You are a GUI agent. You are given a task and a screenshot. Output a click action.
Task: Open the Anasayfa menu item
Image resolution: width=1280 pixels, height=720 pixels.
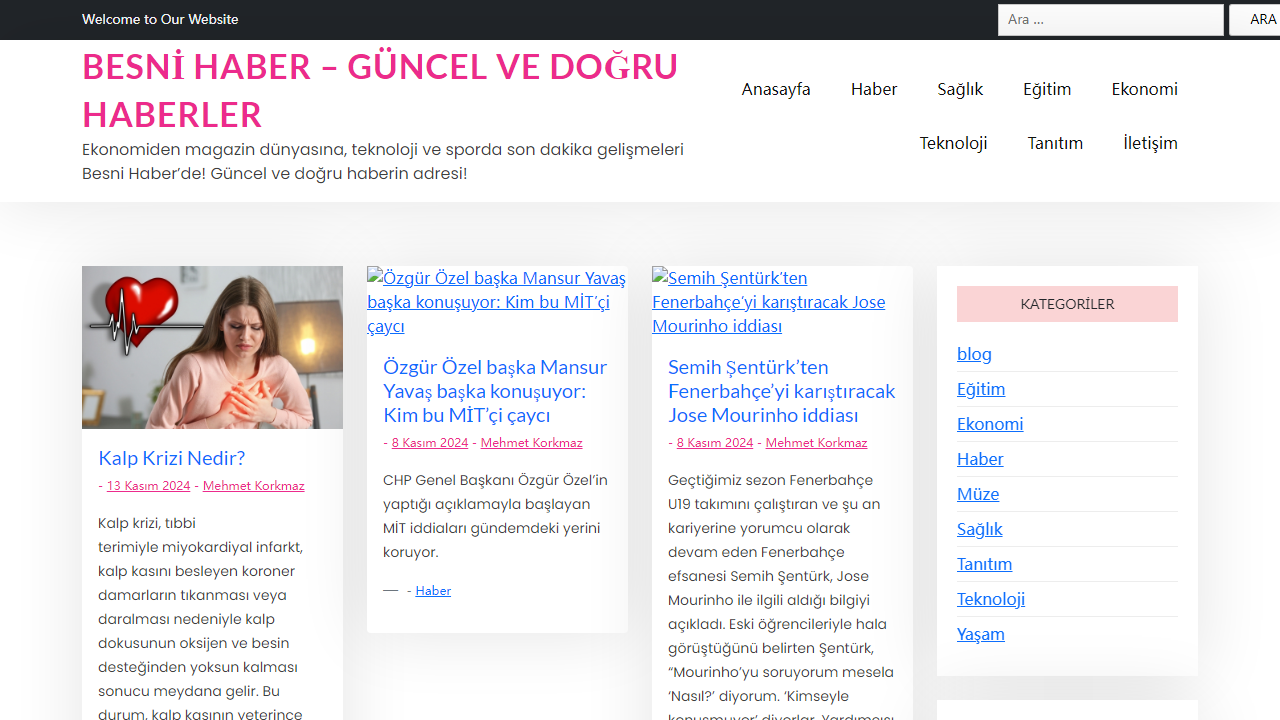(x=775, y=89)
